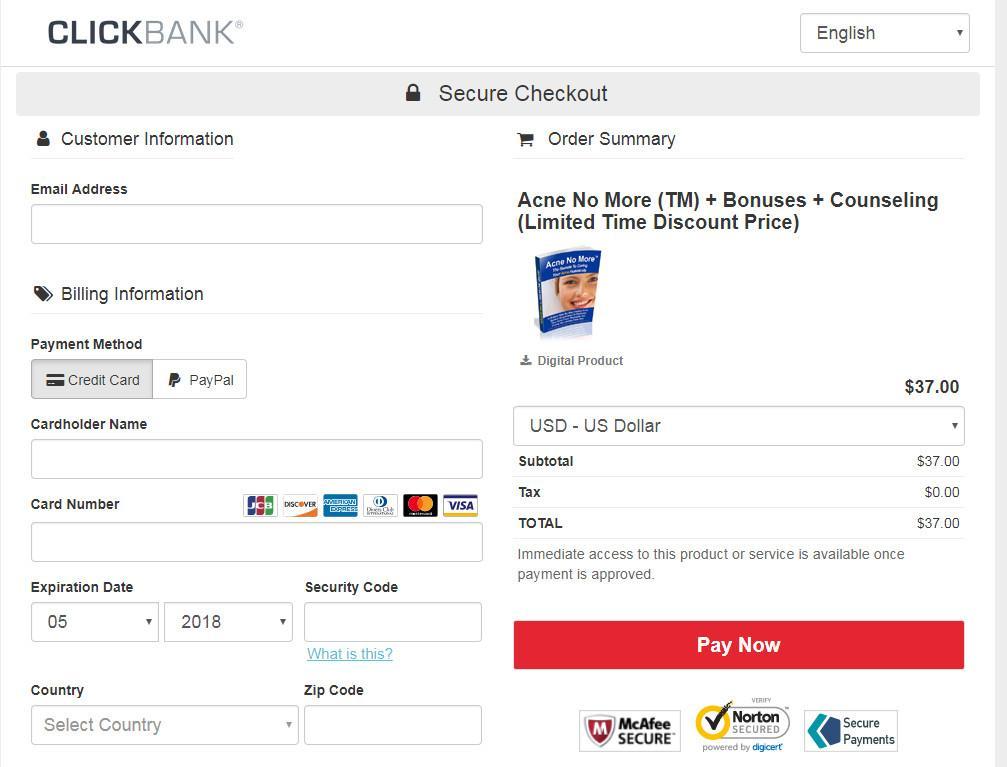
Task: Click the American Express card icon
Action: [x=340, y=506]
